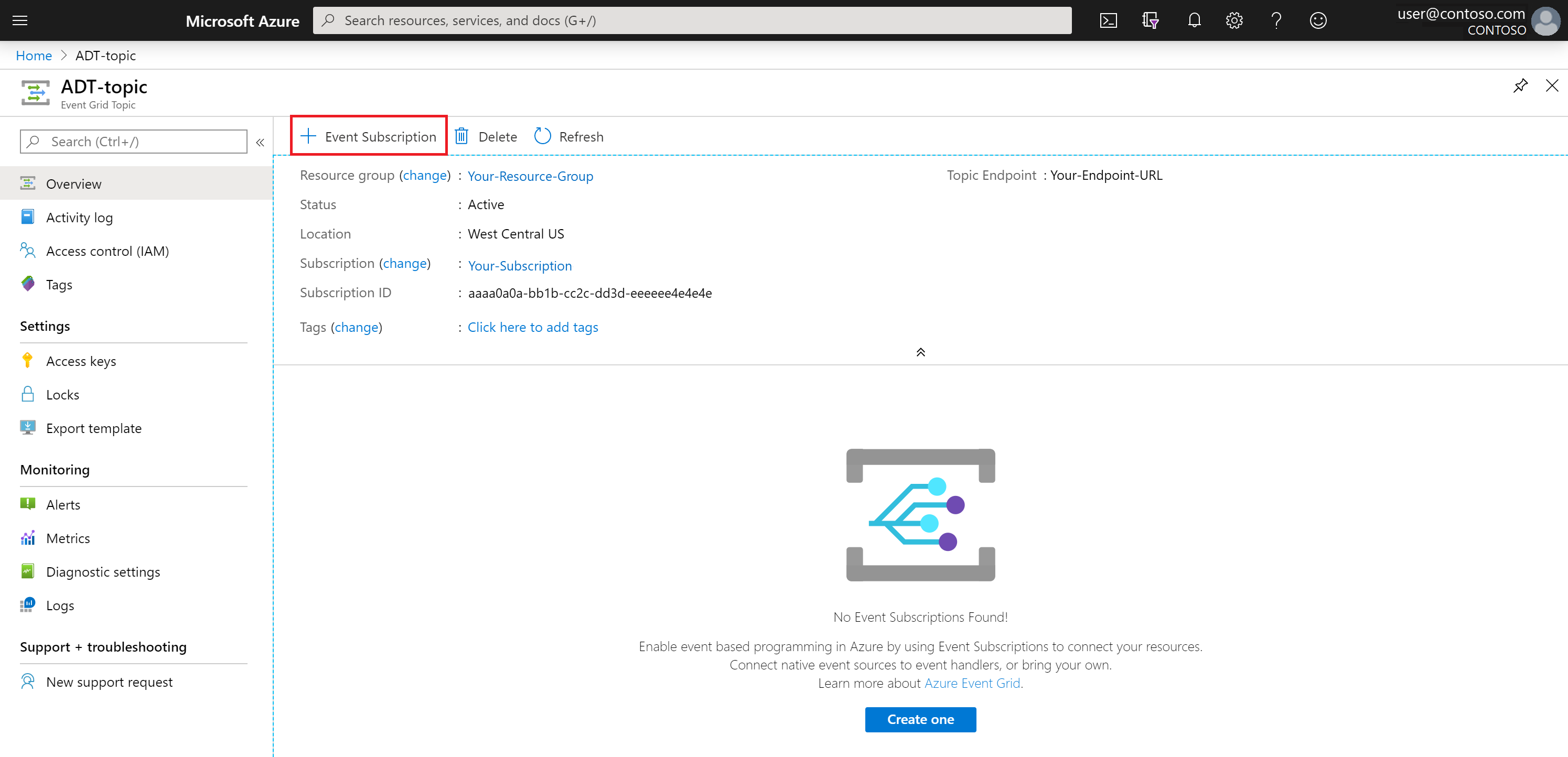1568x757 pixels.
Task: Click the Overview navigation icon
Action: tap(27, 183)
